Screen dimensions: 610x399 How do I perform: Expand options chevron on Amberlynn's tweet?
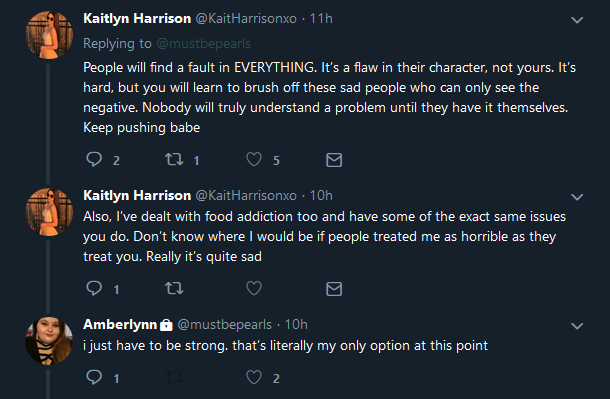pyautogui.click(x=577, y=326)
